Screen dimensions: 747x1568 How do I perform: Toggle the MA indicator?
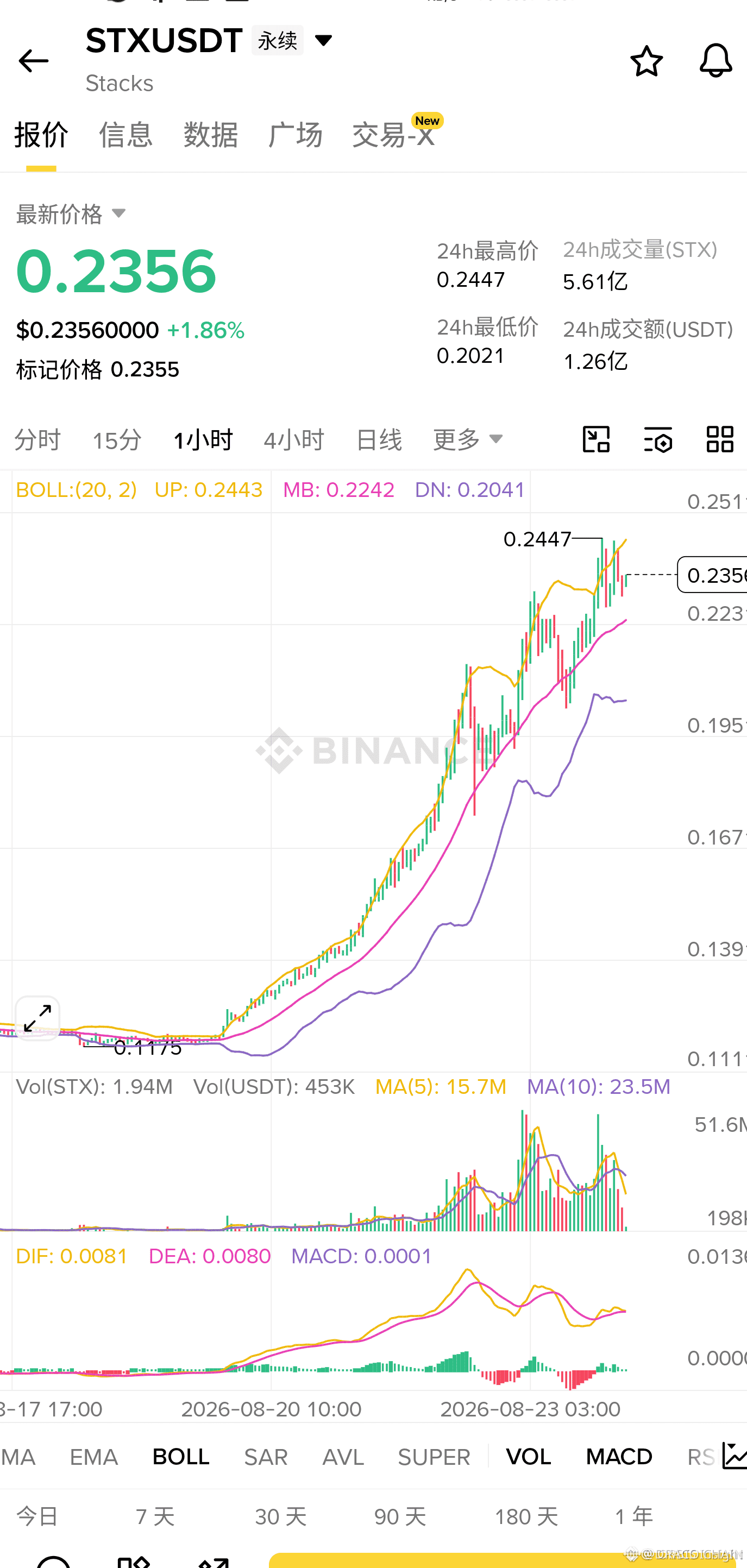17,1457
